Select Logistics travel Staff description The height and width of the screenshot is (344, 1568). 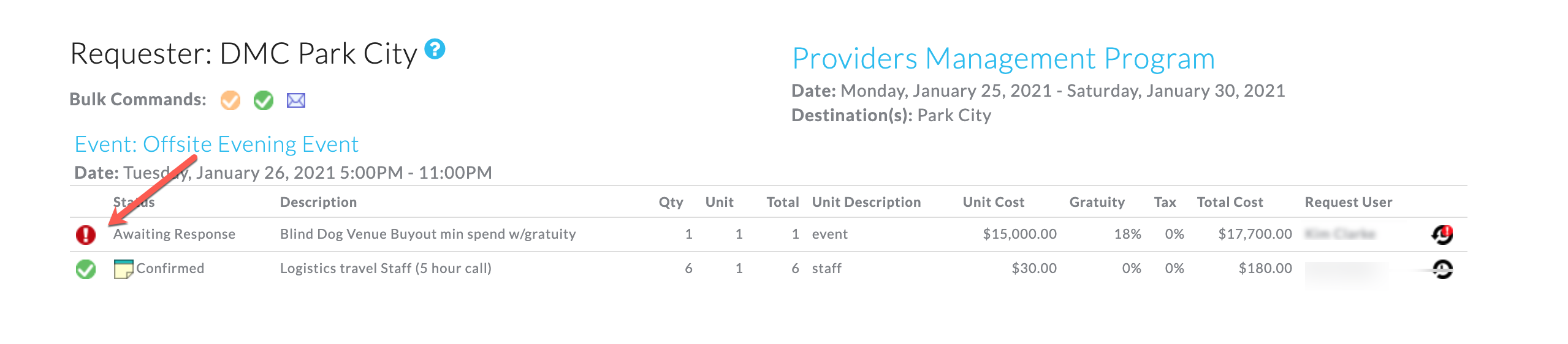(x=386, y=268)
